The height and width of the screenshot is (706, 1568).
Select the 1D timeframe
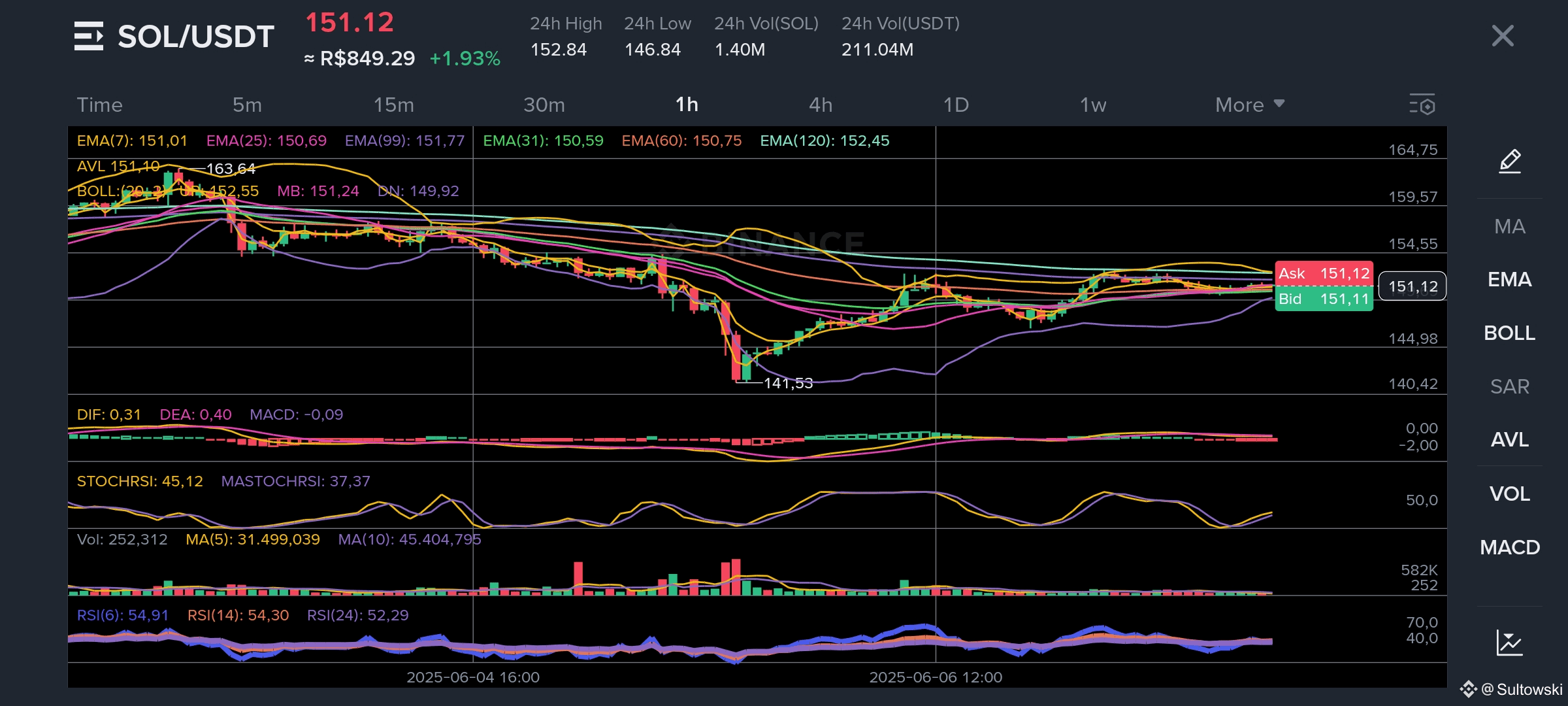tap(956, 105)
